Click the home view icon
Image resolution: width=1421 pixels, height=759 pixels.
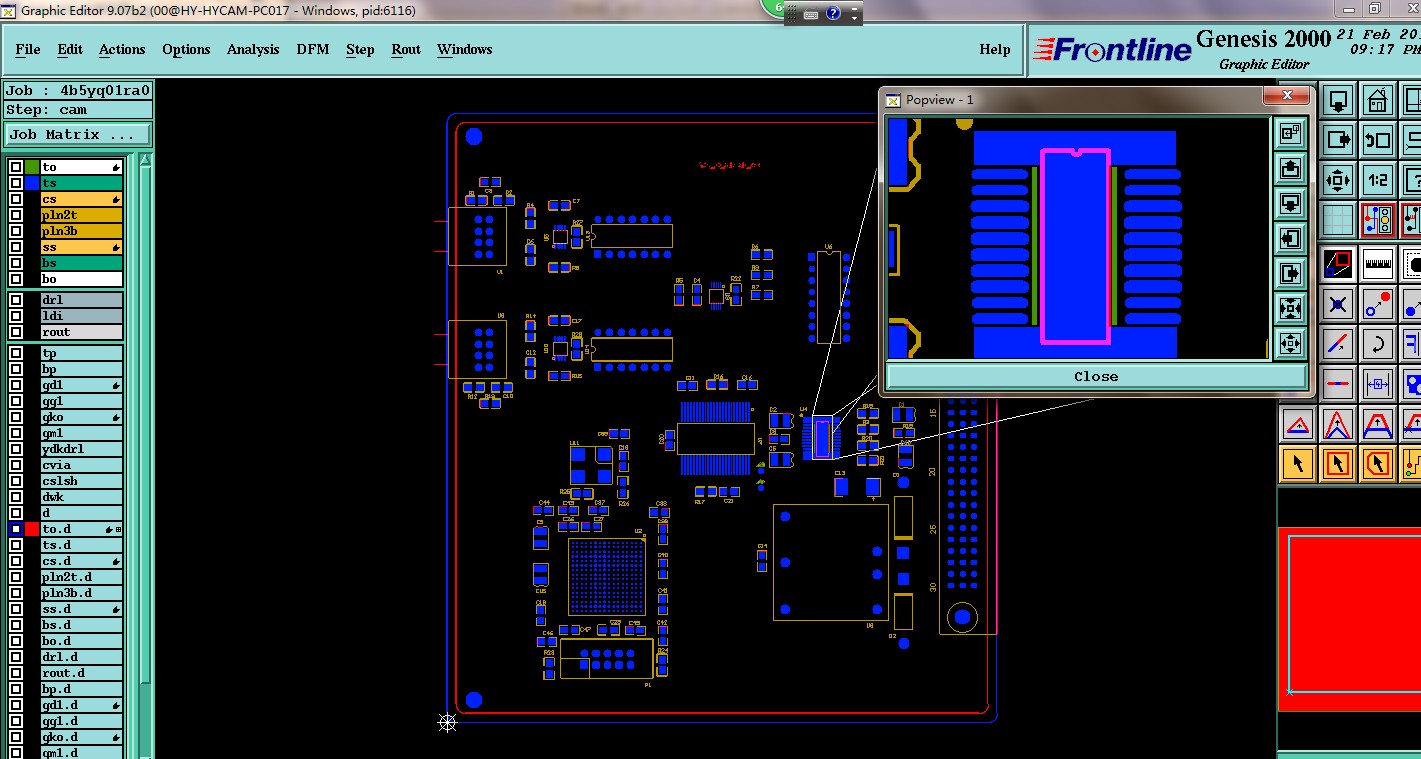click(1378, 101)
